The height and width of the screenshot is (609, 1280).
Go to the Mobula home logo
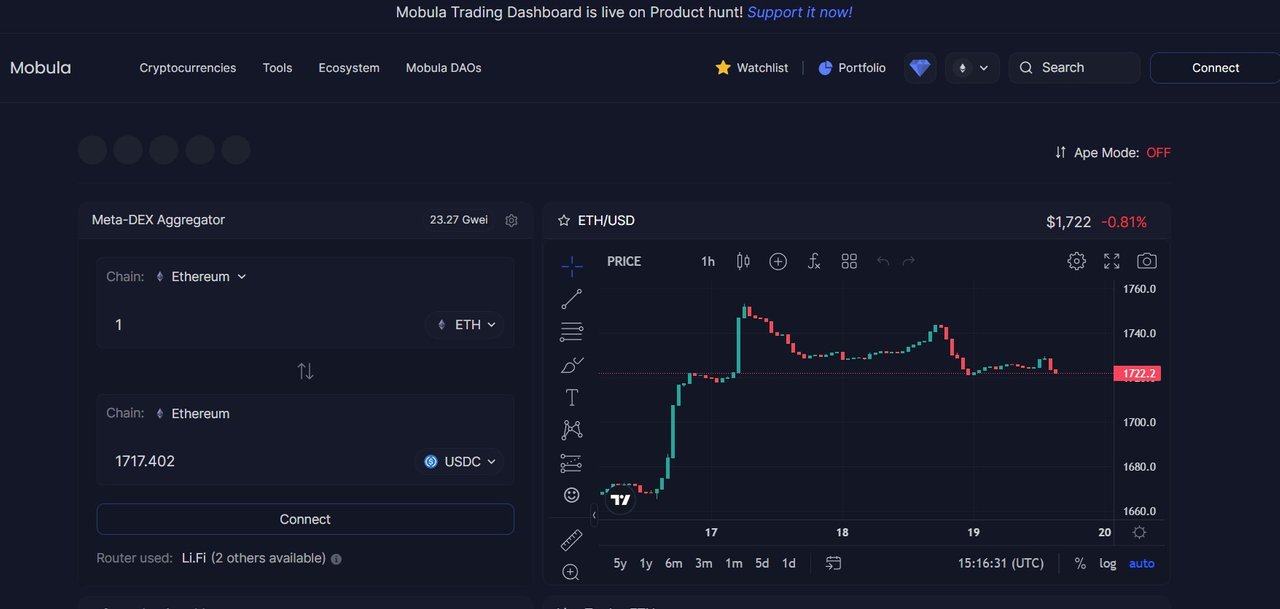[40, 68]
